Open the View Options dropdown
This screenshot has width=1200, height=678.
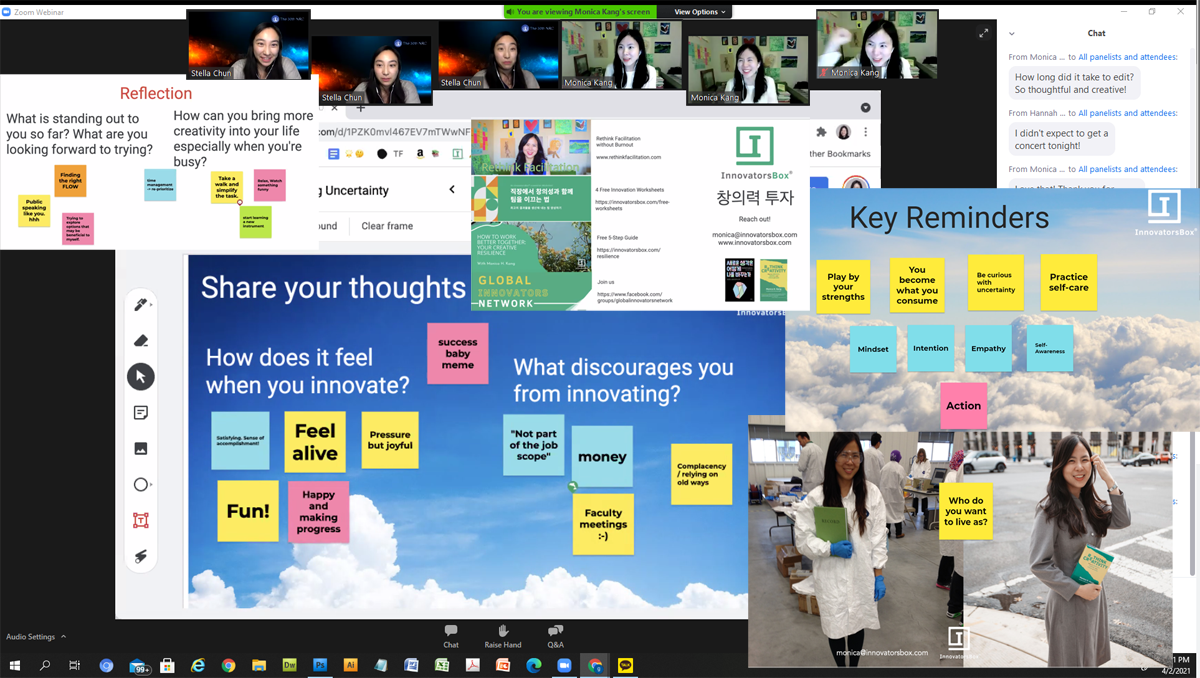point(700,12)
